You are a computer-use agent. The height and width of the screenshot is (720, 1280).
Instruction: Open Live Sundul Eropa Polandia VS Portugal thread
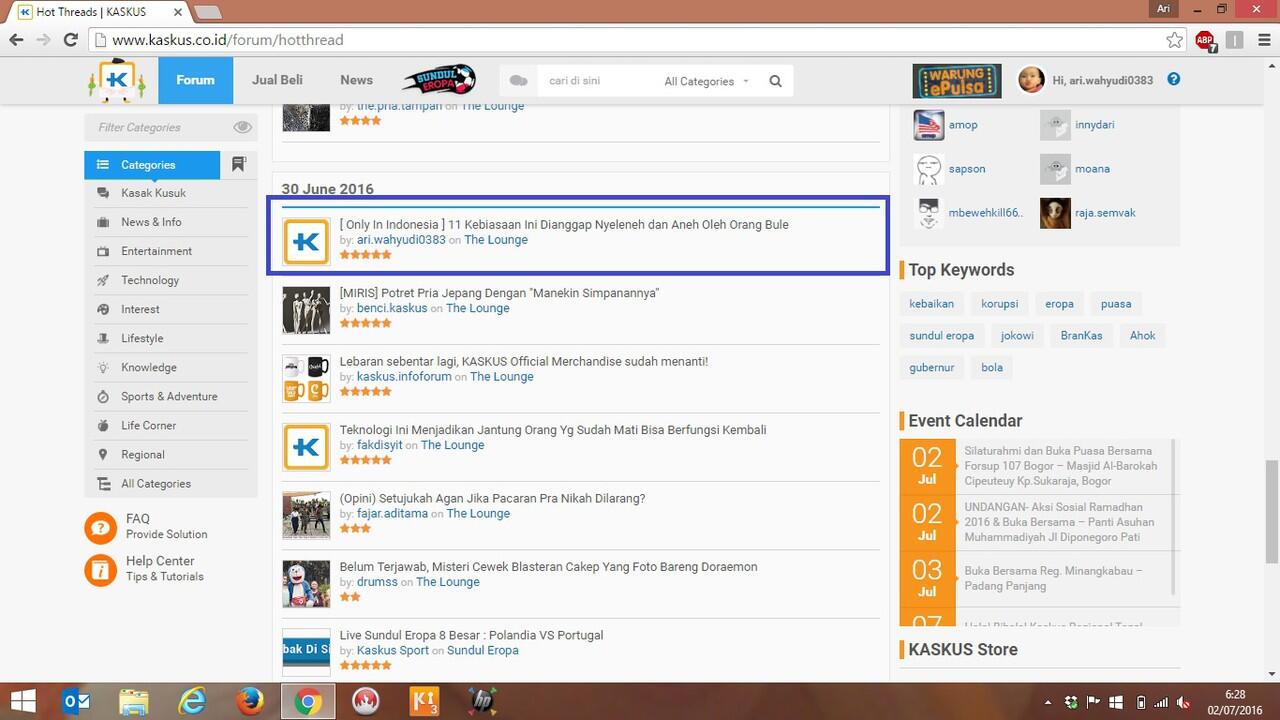point(471,635)
